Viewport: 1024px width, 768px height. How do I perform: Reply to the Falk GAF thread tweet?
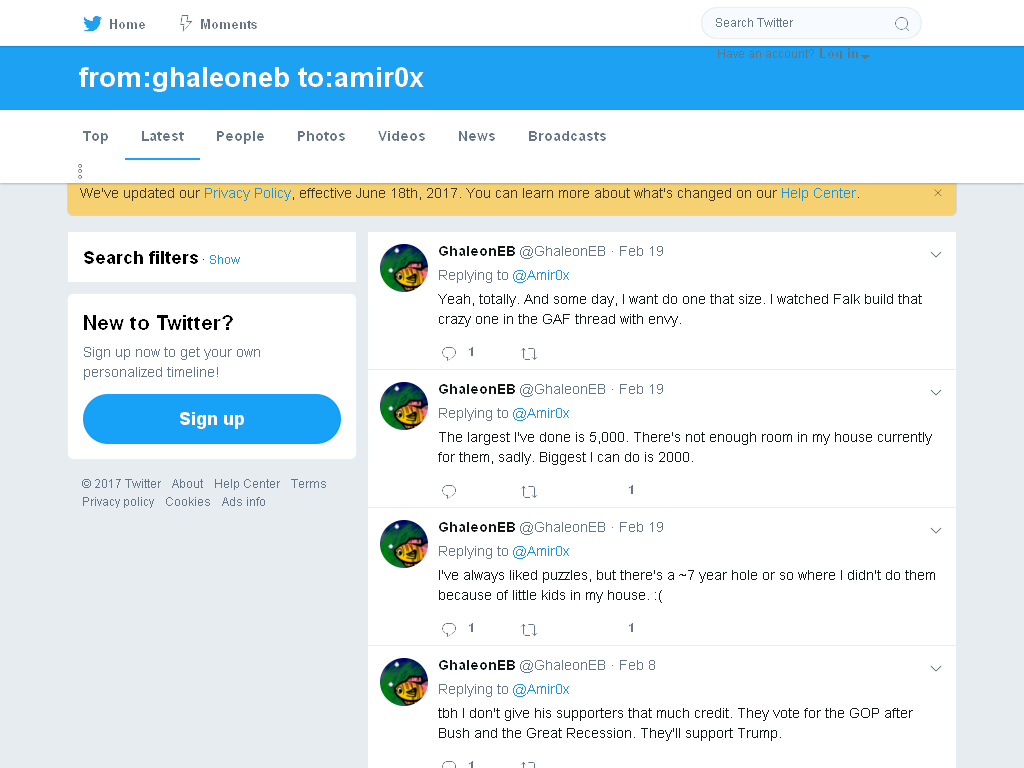pyautogui.click(x=449, y=353)
